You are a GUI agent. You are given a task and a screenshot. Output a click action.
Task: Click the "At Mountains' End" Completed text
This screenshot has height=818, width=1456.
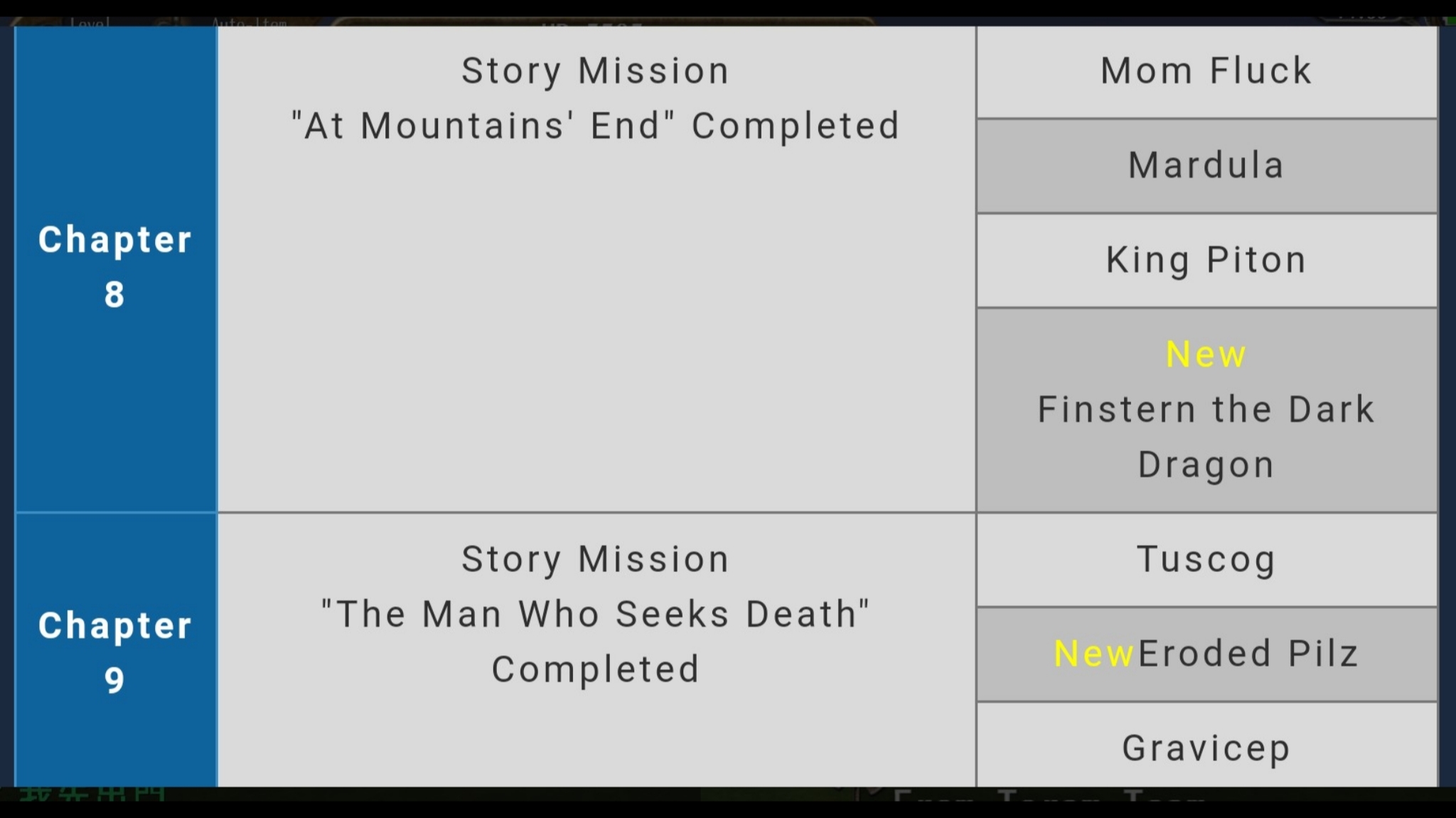[596, 126]
